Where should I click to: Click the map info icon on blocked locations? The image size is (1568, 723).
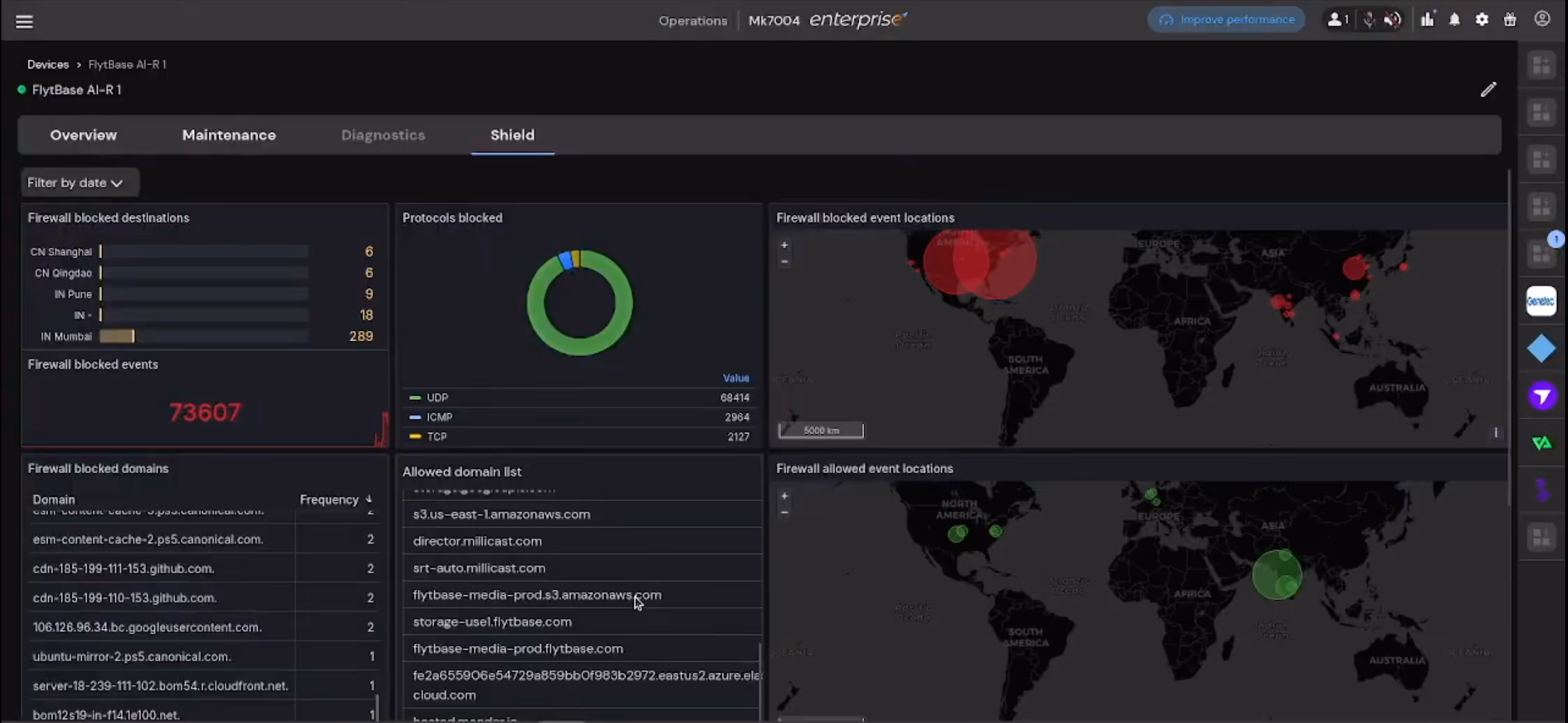click(1495, 433)
